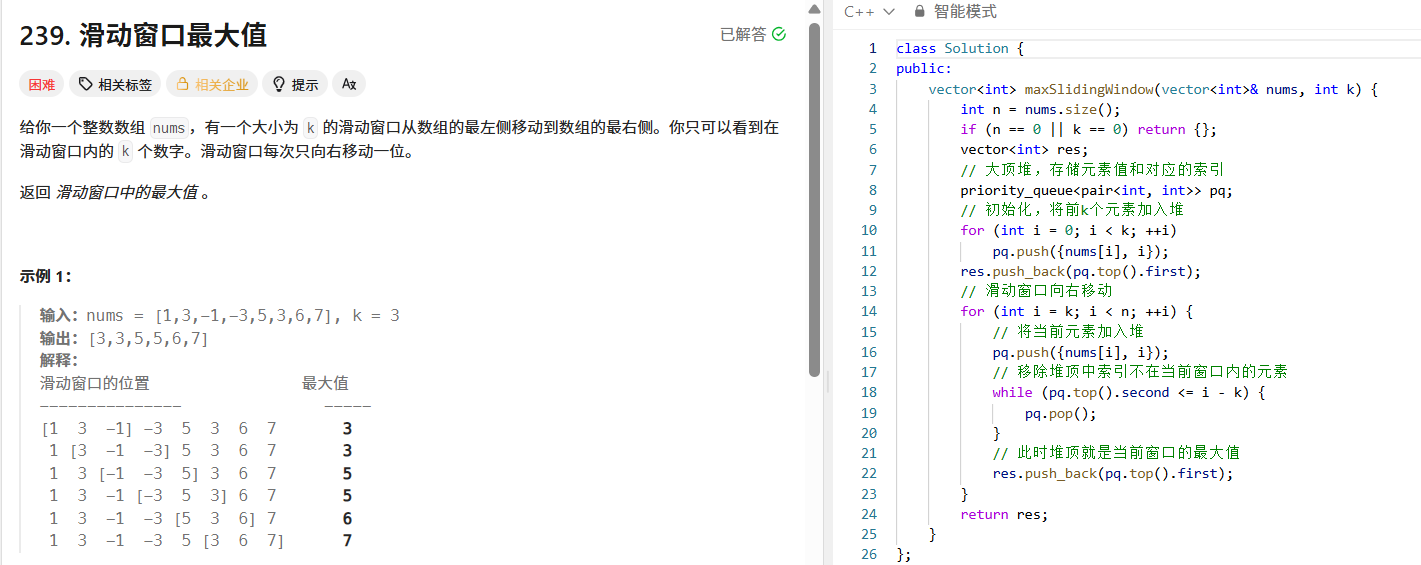This screenshot has width=1421, height=565.
Task: Click the 最大值 column header
Action: pos(325,383)
